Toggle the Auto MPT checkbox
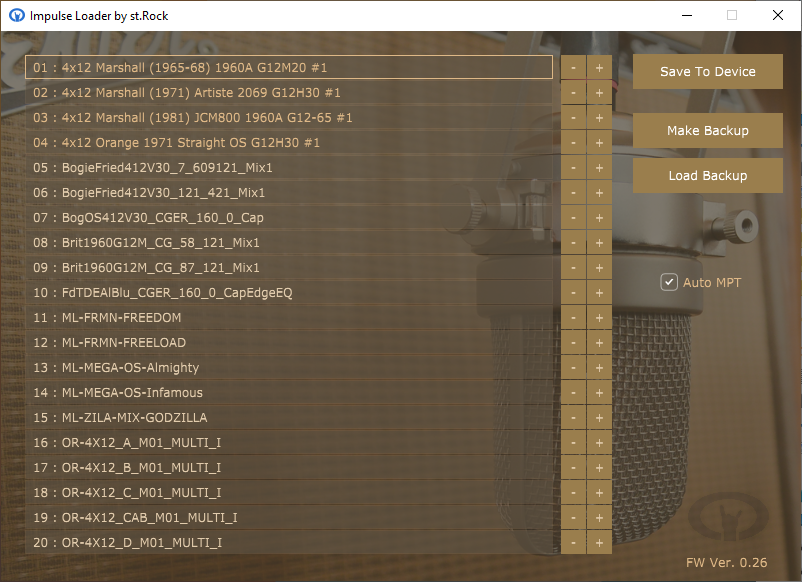 point(669,282)
